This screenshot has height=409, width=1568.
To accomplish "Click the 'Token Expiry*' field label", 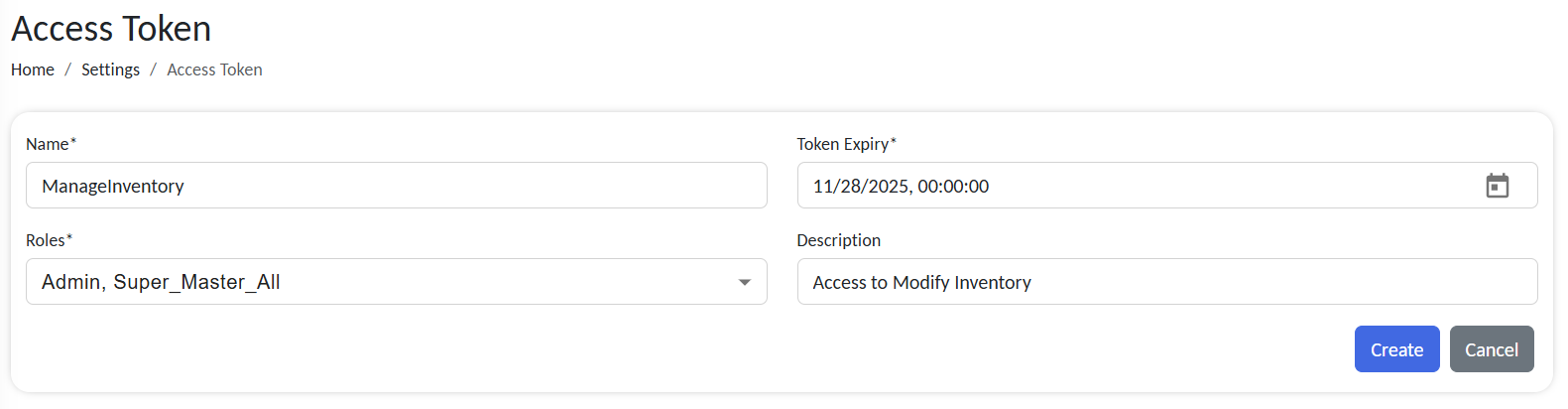I will (x=845, y=144).
